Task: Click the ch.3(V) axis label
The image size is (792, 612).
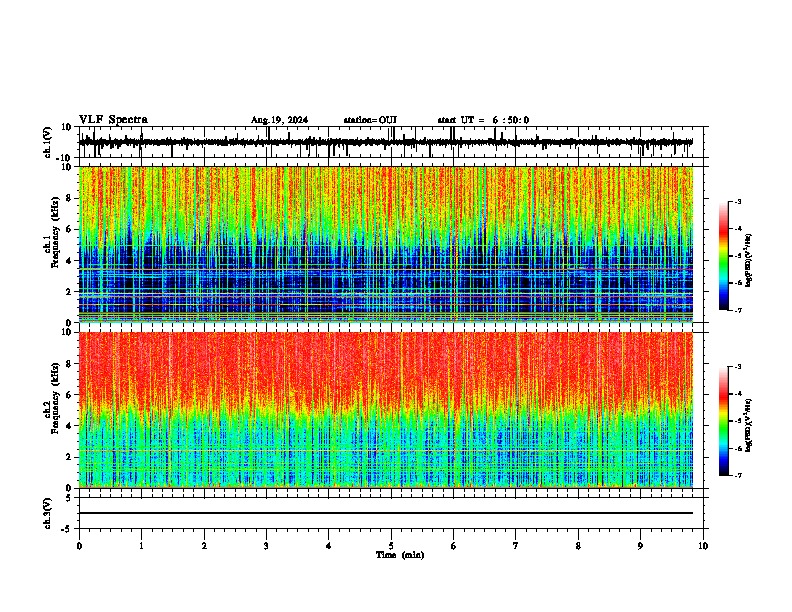Action: pos(48,513)
